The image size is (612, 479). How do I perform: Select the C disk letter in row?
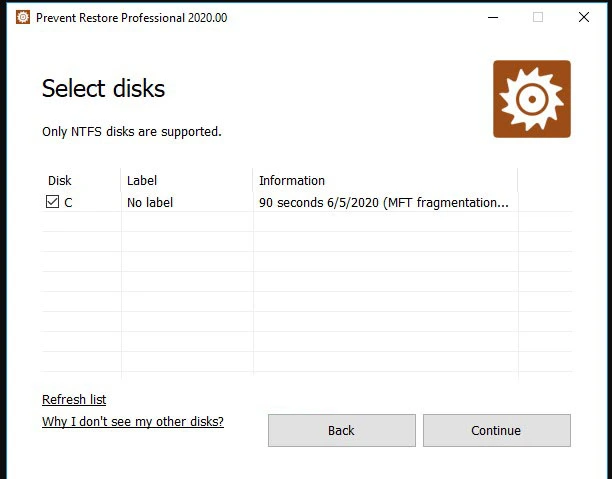pyautogui.click(x=68, y=203)
